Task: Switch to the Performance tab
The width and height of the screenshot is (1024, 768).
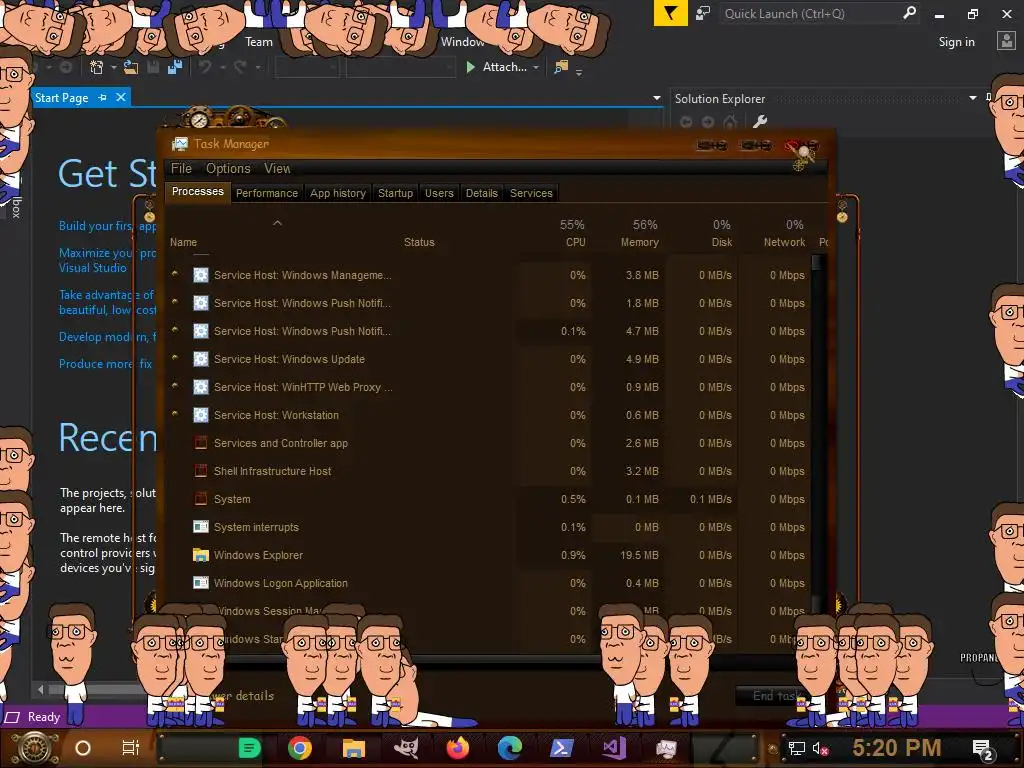Action: 266,193
